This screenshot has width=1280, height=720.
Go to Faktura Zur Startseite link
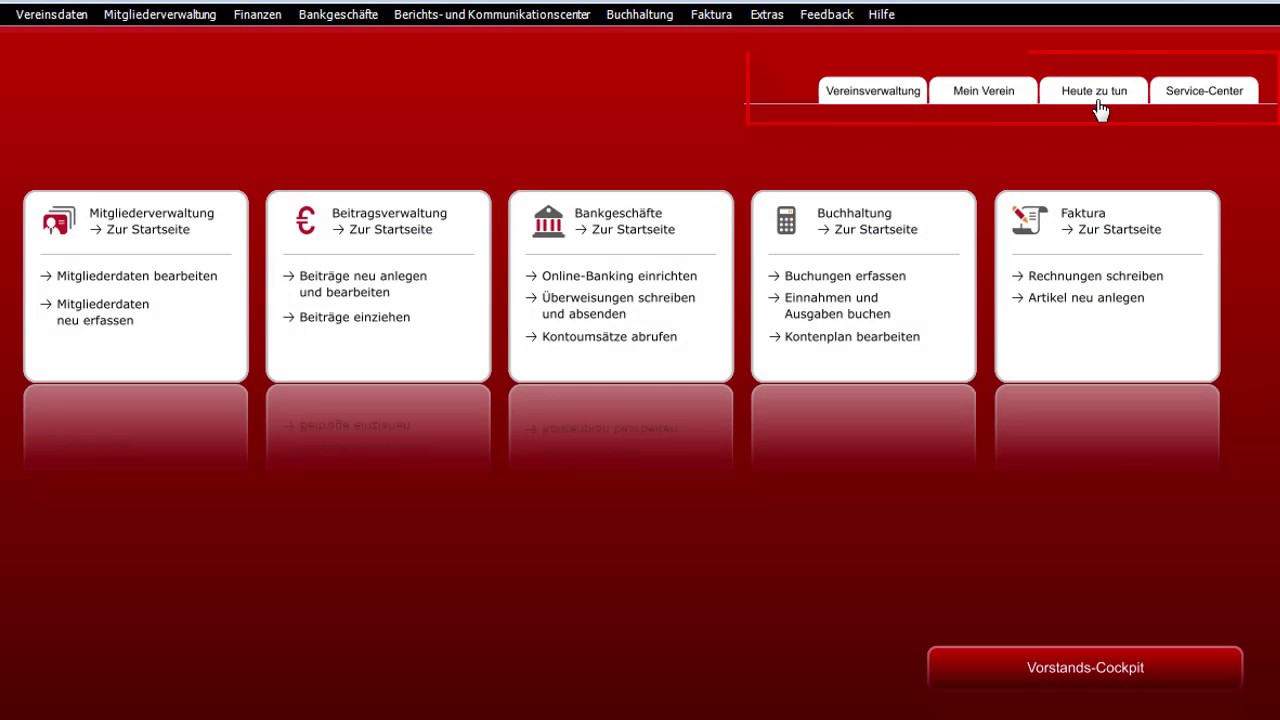pyautogui.click(x=1111, y=230)
